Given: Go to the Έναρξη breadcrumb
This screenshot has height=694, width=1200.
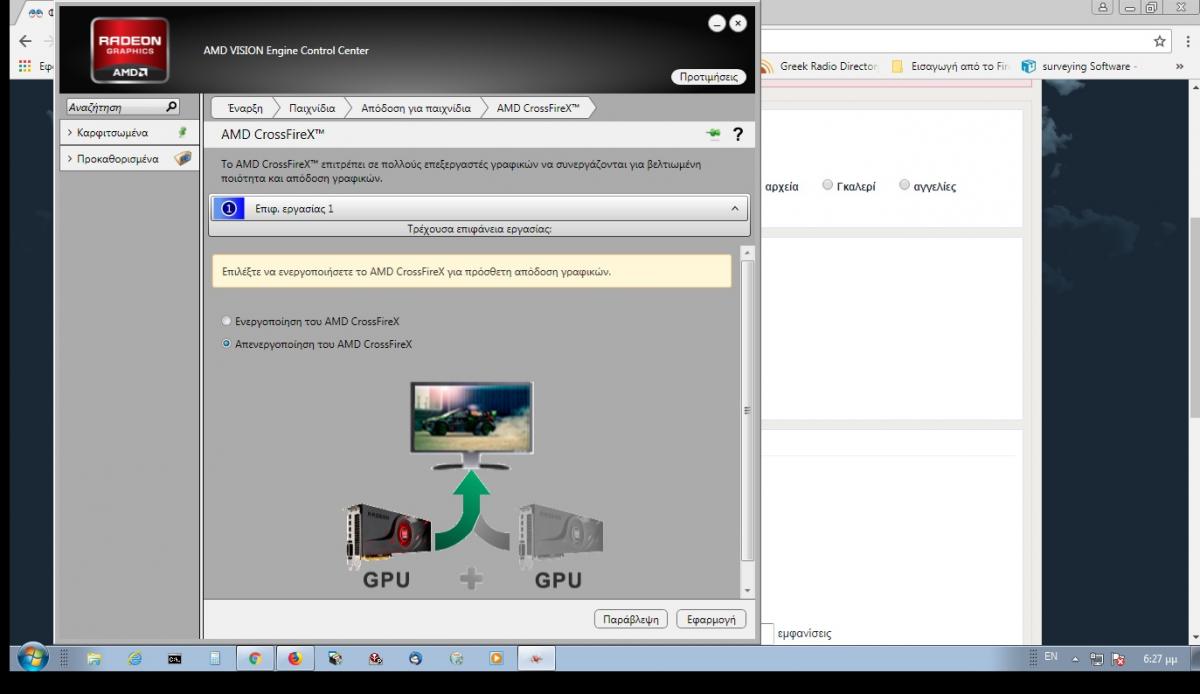Looking at the screenshot, I should [x=245, y=108].
